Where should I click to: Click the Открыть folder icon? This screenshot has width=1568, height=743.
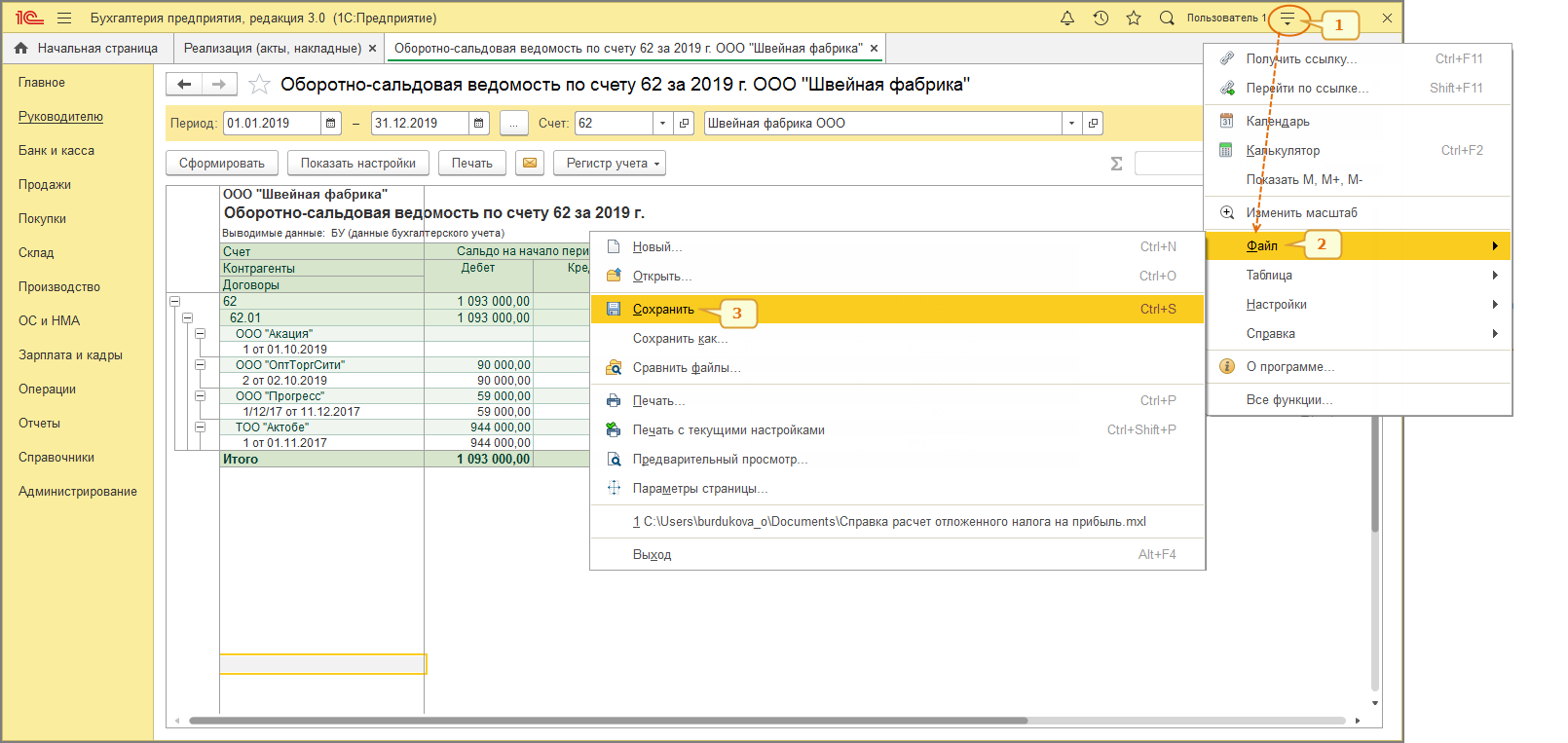614,276
